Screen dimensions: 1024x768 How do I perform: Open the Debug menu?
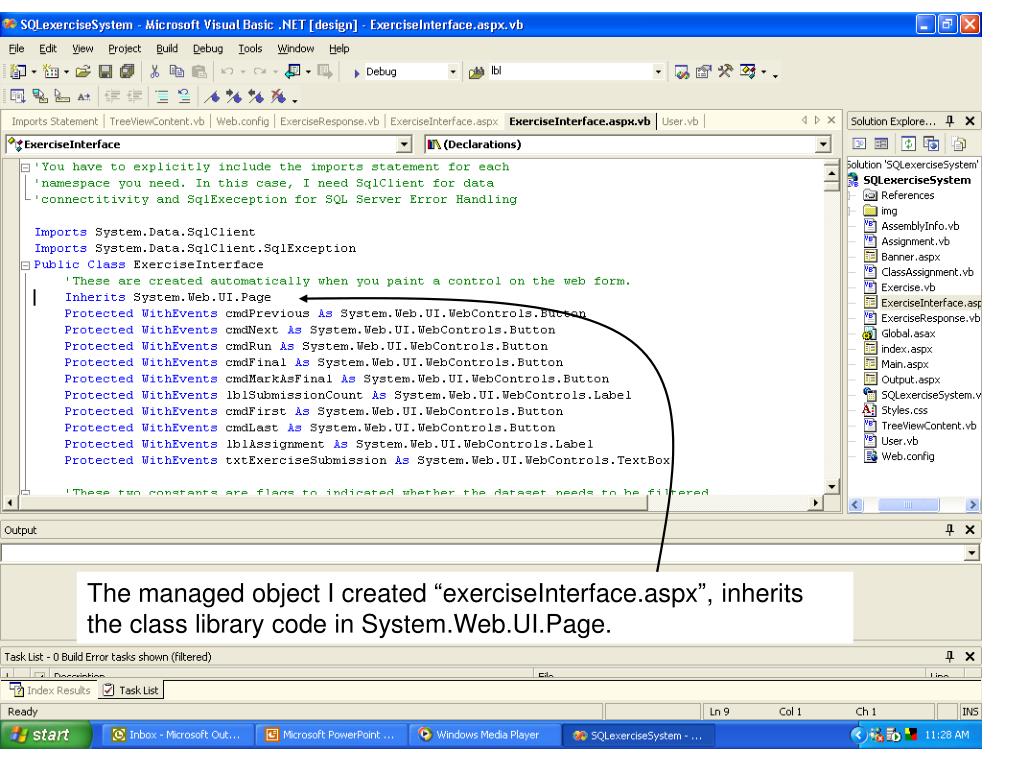coord(208,48)
